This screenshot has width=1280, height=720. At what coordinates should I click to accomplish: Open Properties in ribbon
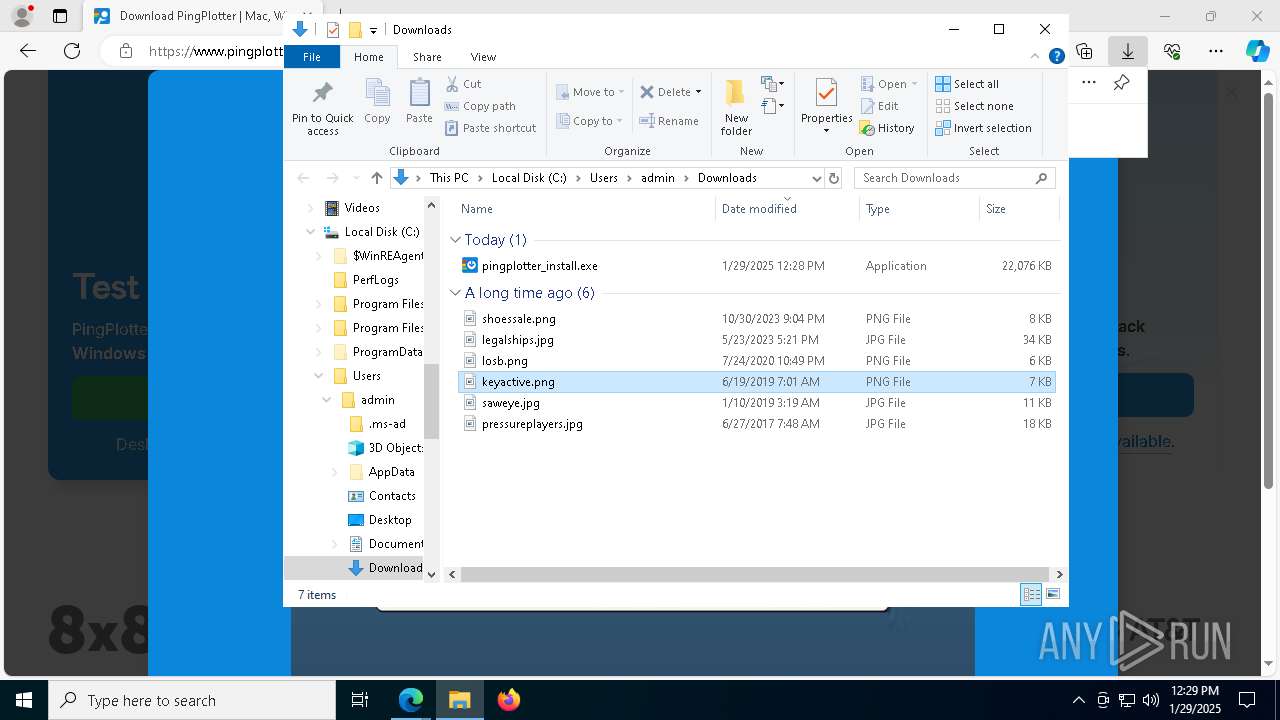click(826, 107)
